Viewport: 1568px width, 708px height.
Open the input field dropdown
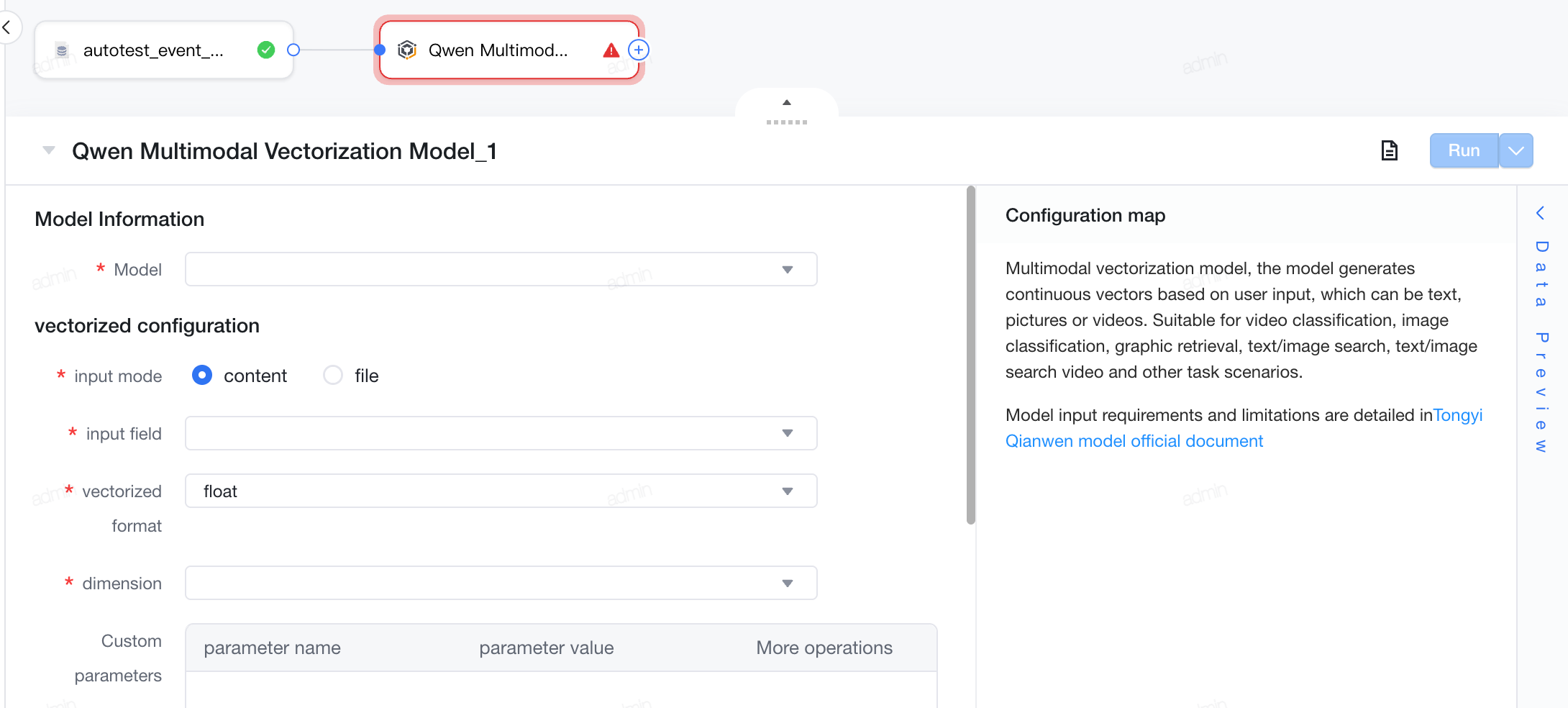pyautogui.click(x=501, y=433)
